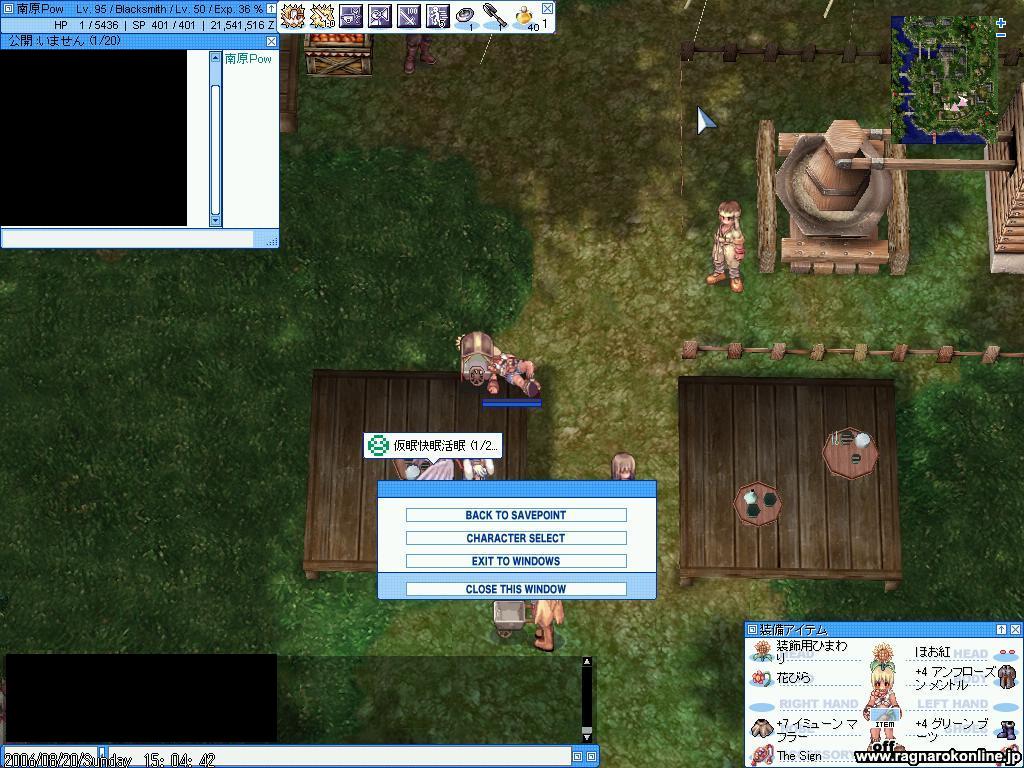
Task: Select the ほお紅 blush item icon
Action: point(1006,653)
